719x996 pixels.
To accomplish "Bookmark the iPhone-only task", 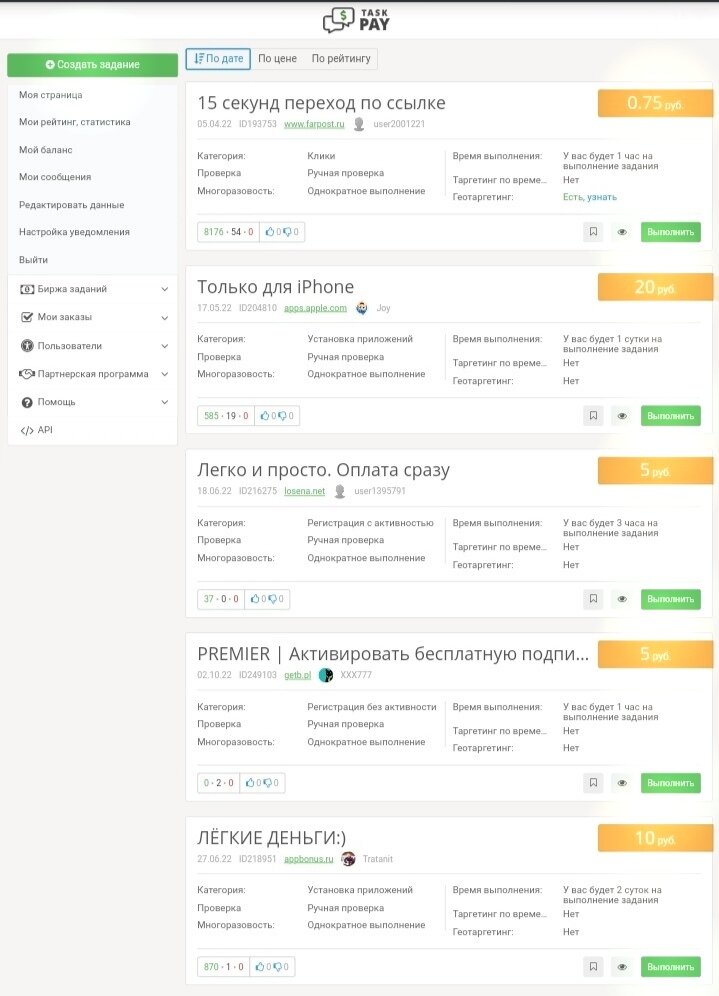I will (x=592, y=415).
